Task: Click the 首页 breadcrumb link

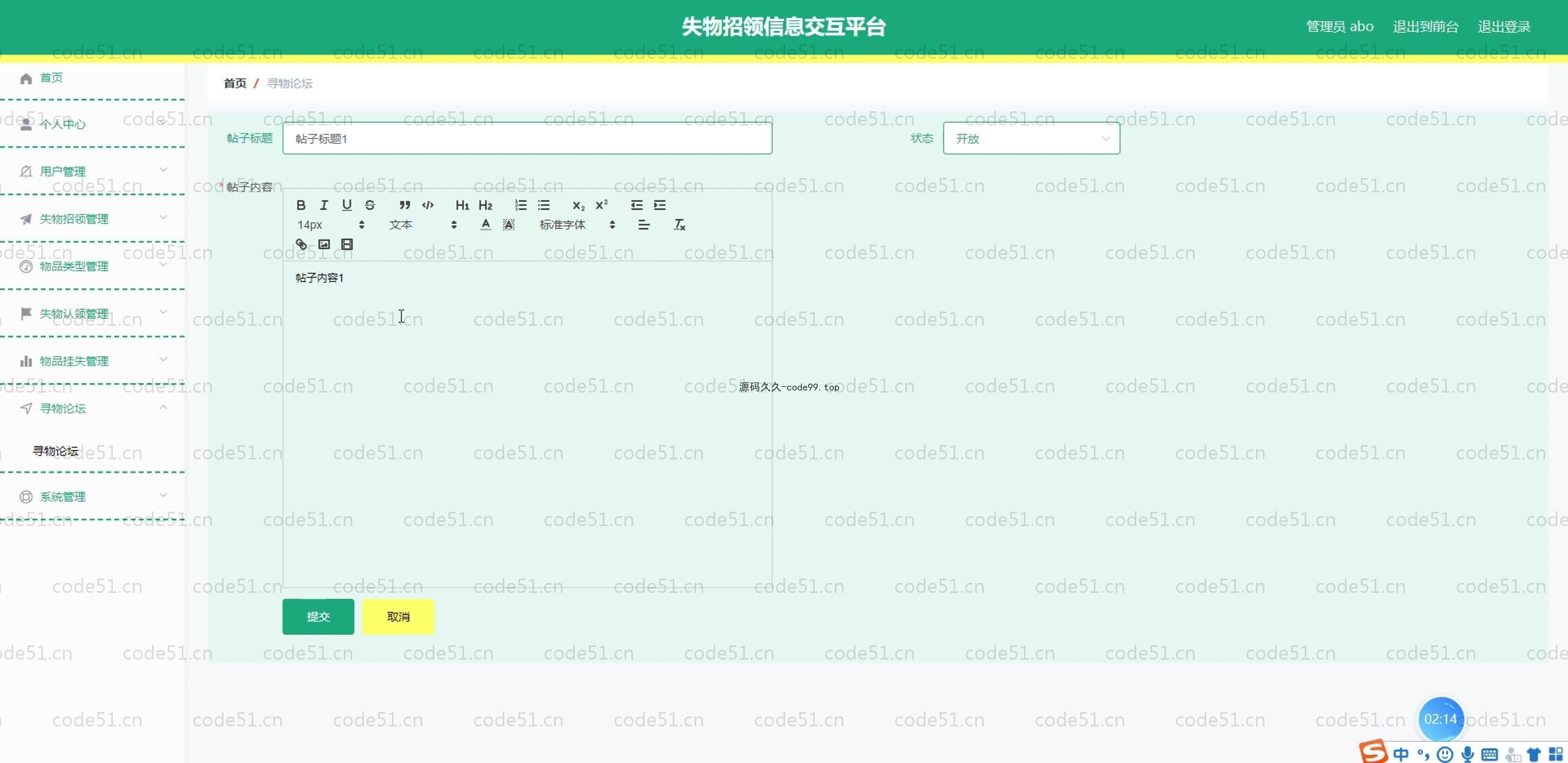Action: [235, 83]
